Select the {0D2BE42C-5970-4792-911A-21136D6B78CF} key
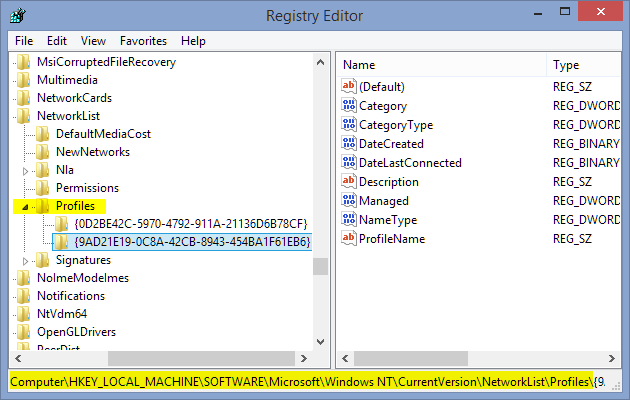 (191, 224)
